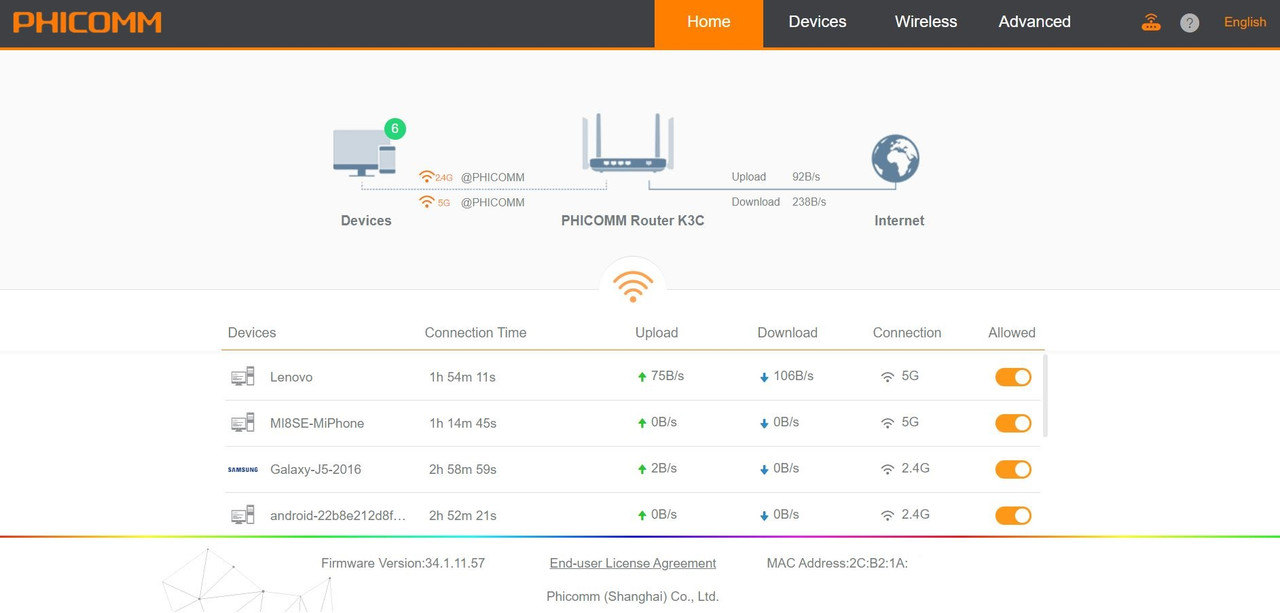This screenshot has height=613, width=1280.
Task: Select the Lenovo device name
Action: click(x=291, y=377)
